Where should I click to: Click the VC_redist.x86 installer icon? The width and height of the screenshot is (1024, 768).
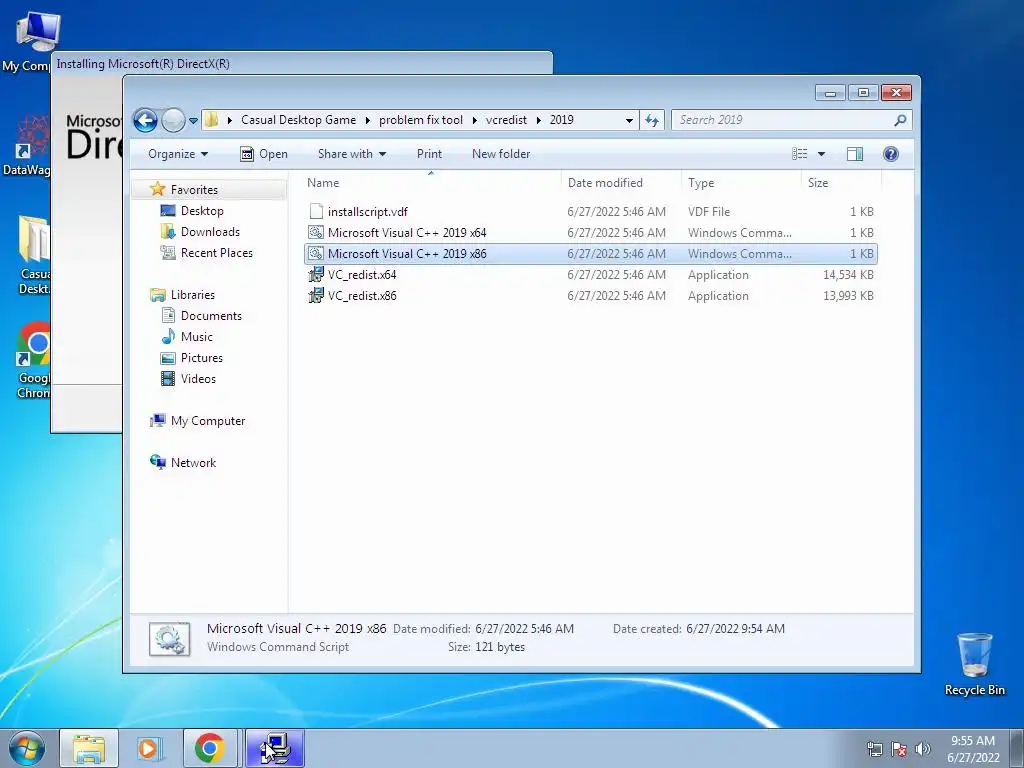[x=316, y=296]
